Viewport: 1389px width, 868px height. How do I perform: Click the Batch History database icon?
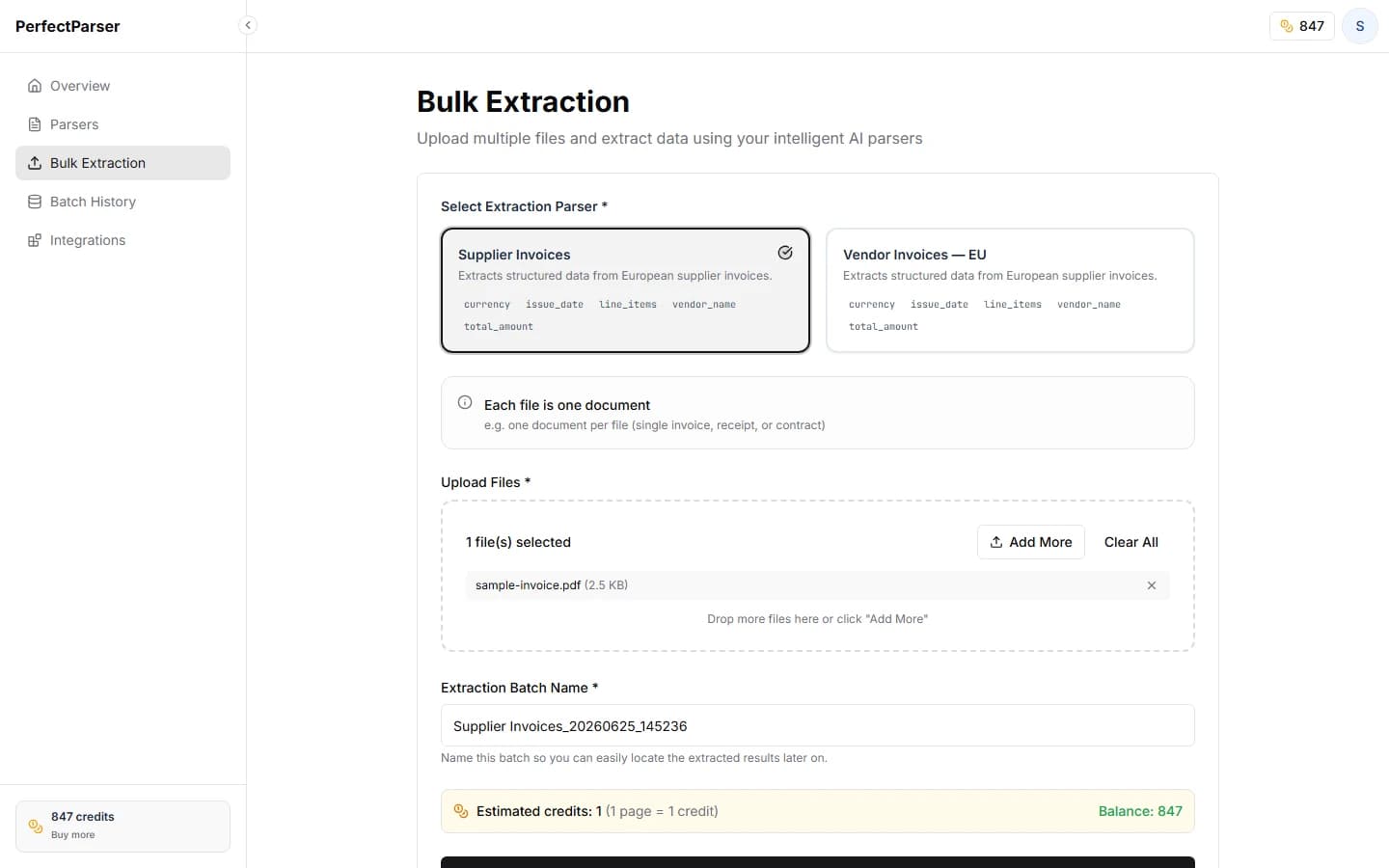[35, 202]
